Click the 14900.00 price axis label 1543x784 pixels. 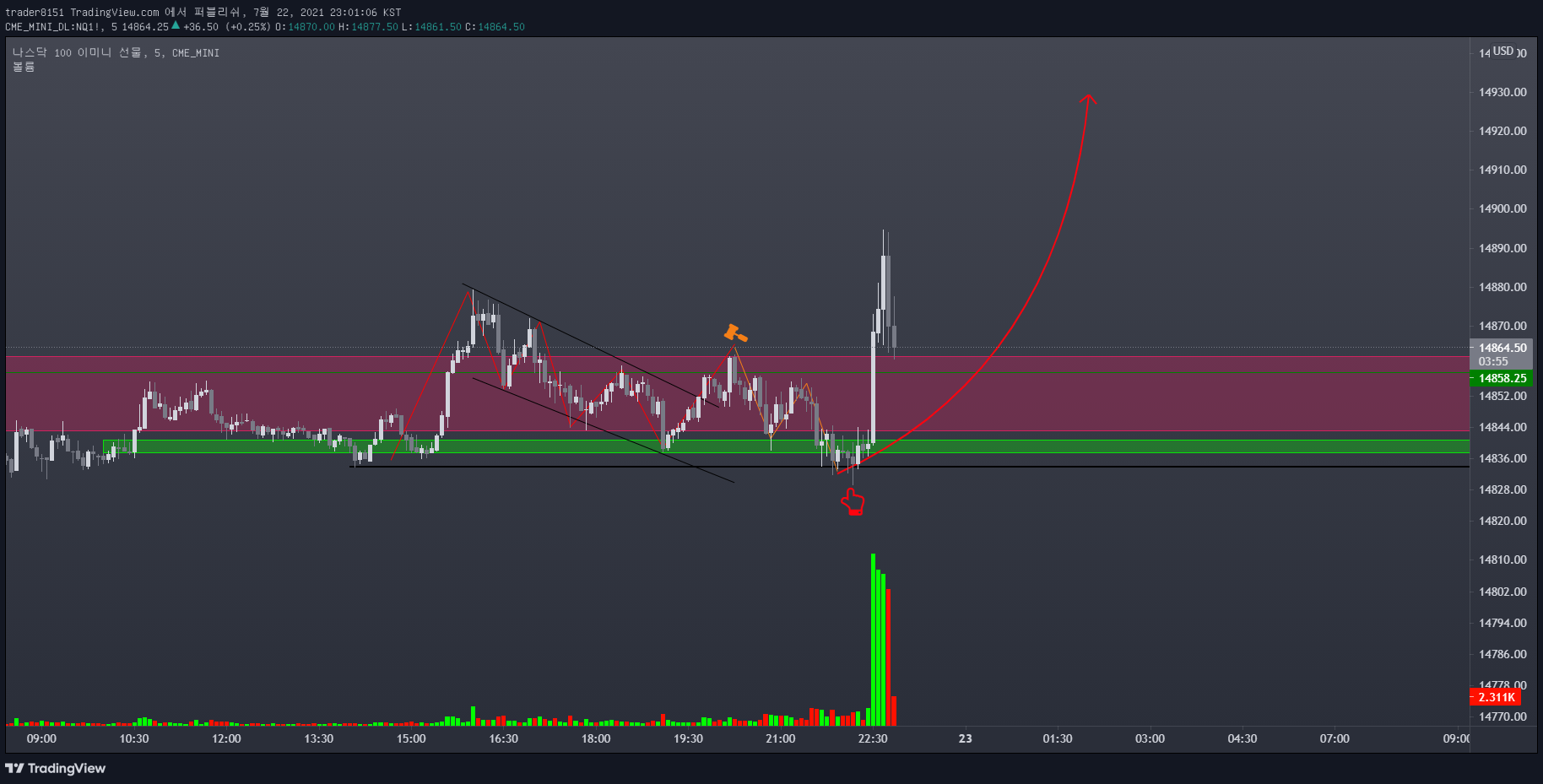tap(1502, 208)
